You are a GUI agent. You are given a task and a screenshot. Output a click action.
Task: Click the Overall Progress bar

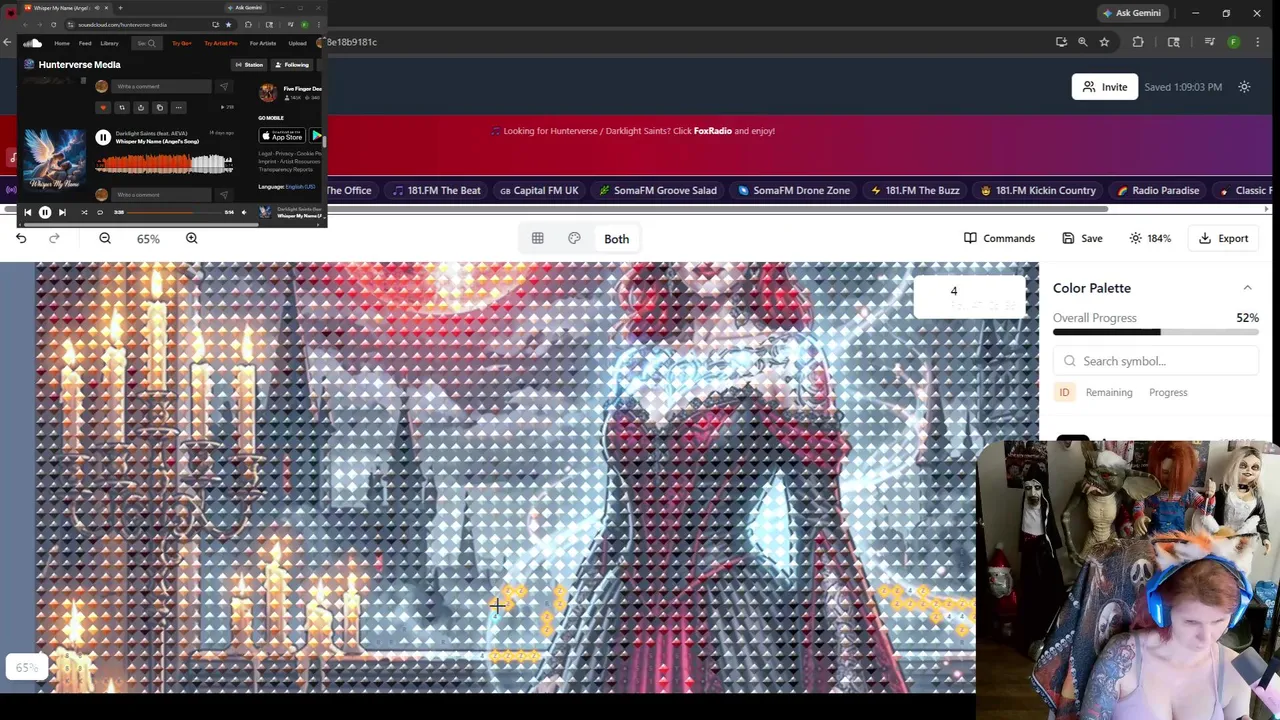click(1156, 332)
